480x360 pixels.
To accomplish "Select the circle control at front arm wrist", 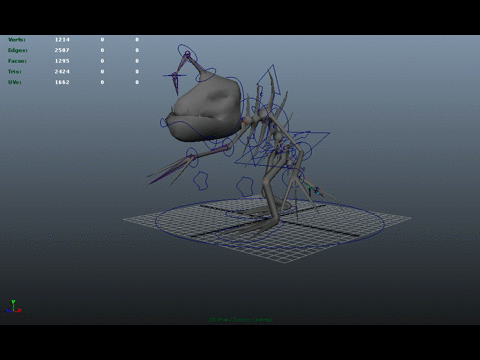I will click(192, 157).
